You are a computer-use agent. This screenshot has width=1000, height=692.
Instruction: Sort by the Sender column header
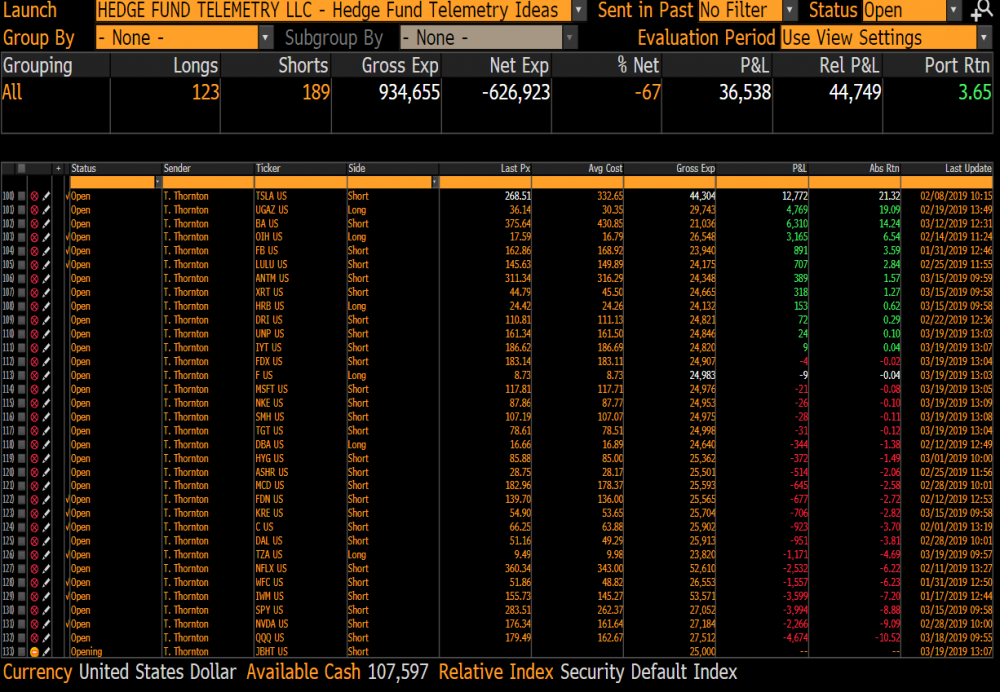[x=177, y=168]
